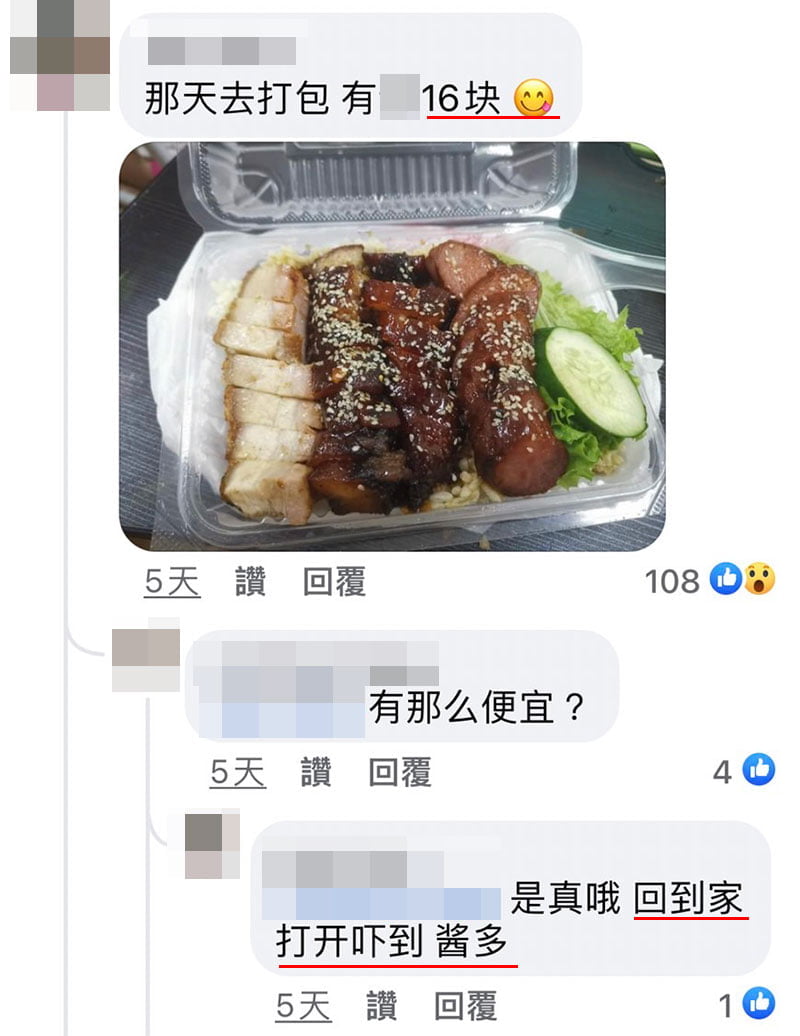Like the top comment using 讚
The width and height of the screenshot is (800, 1036).
point(250,582)
